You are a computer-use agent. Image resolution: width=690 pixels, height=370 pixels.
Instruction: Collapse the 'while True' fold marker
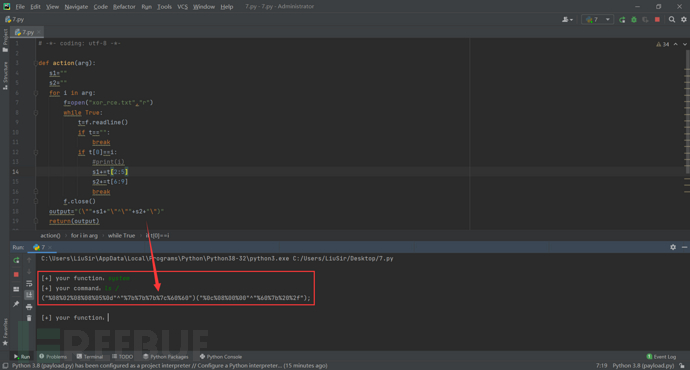point(36,113)
